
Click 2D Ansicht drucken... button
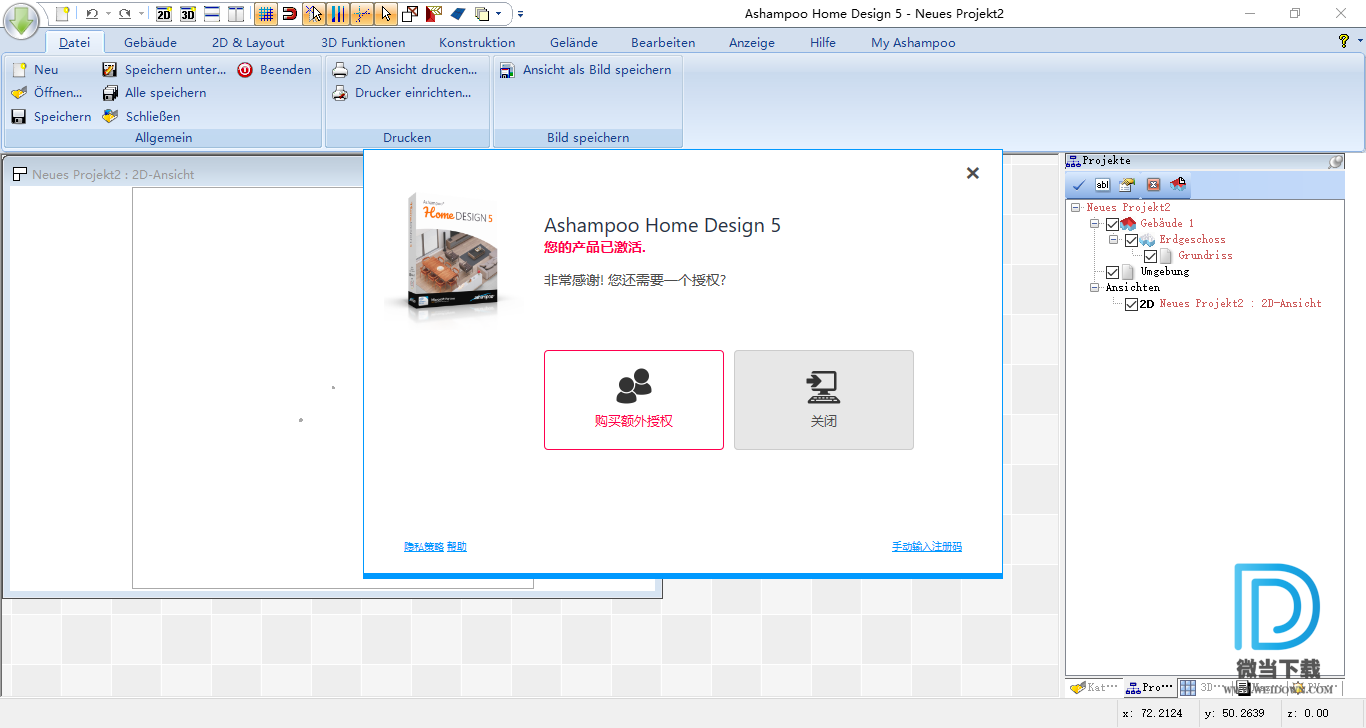click(x=404, y=70)
